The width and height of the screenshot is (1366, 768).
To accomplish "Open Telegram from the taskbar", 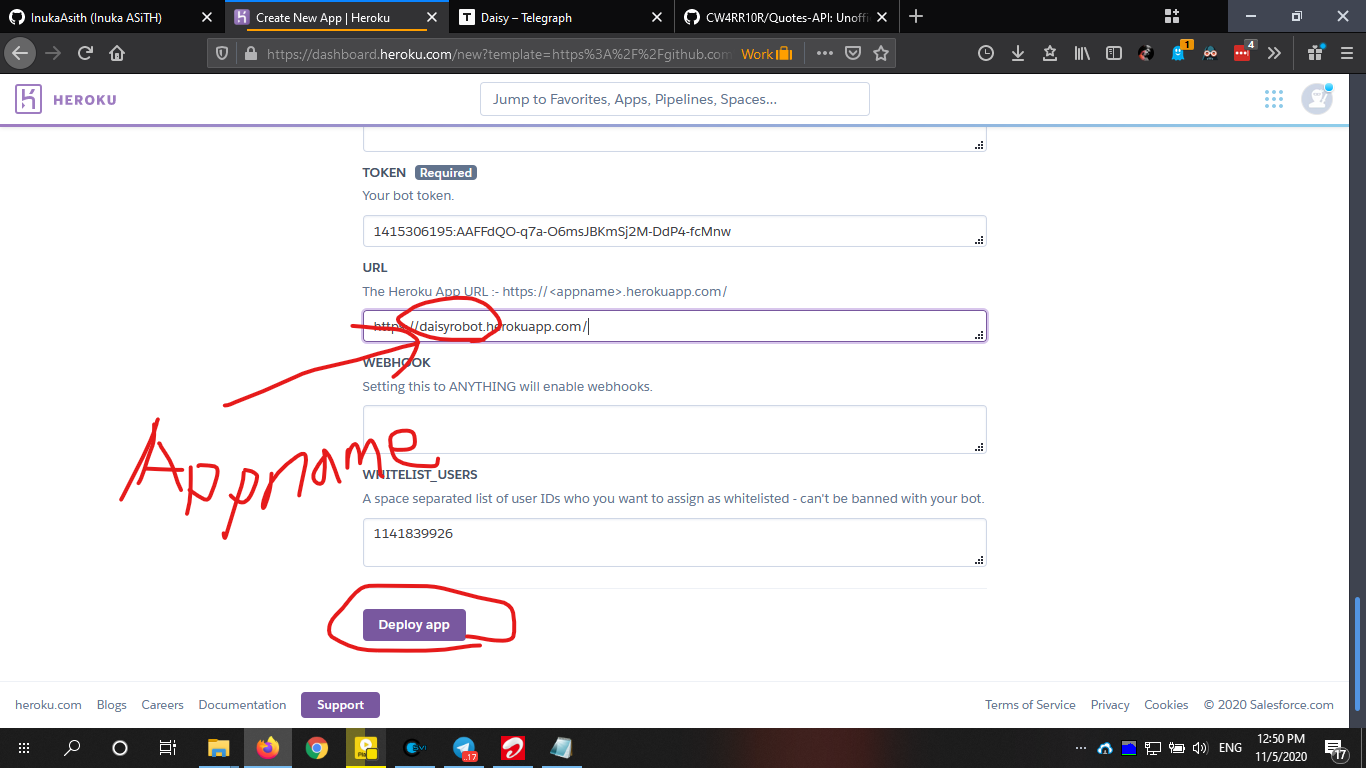I will [x=464, y=747].
